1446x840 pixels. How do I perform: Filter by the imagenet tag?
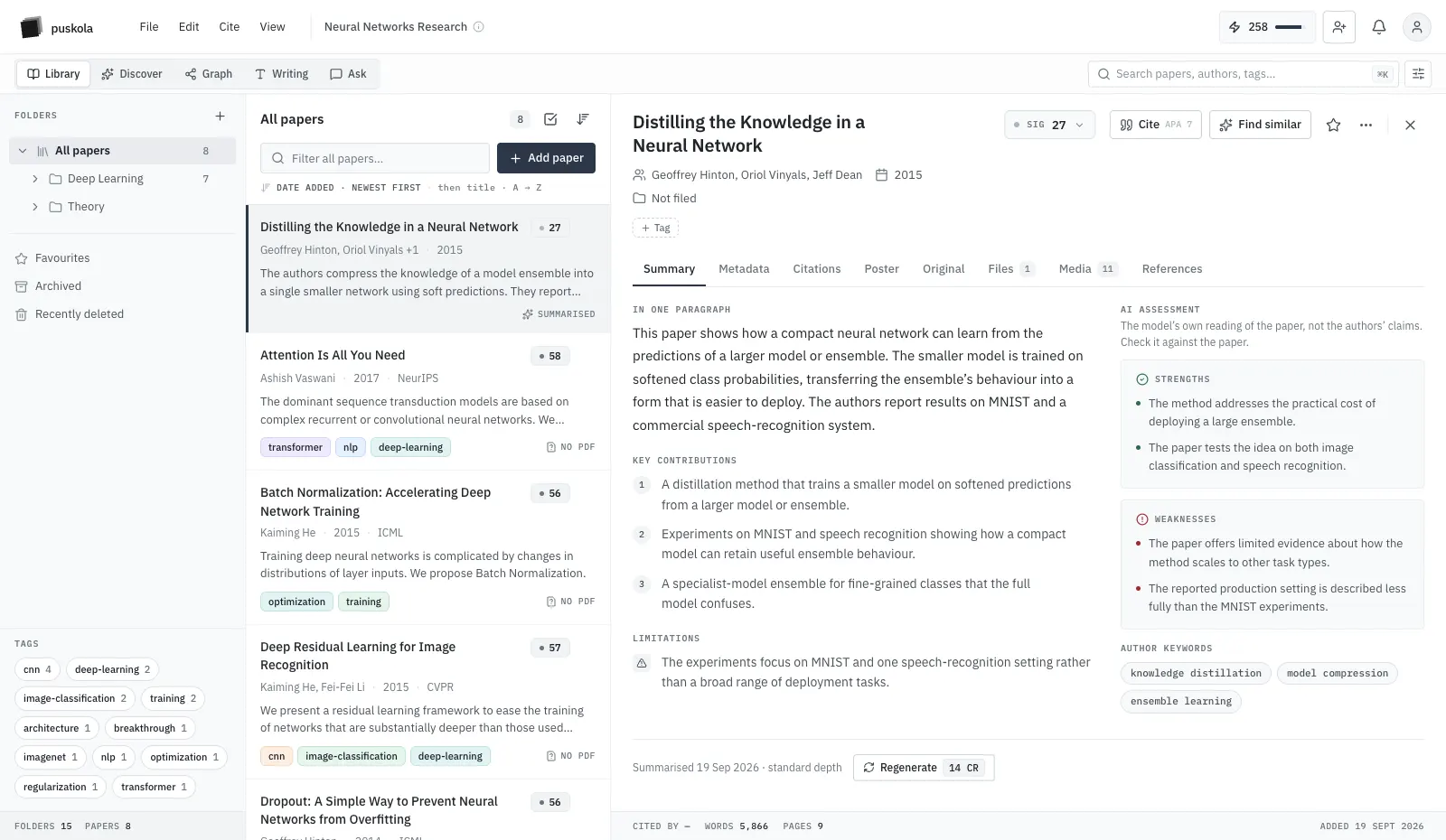point(51,757)
